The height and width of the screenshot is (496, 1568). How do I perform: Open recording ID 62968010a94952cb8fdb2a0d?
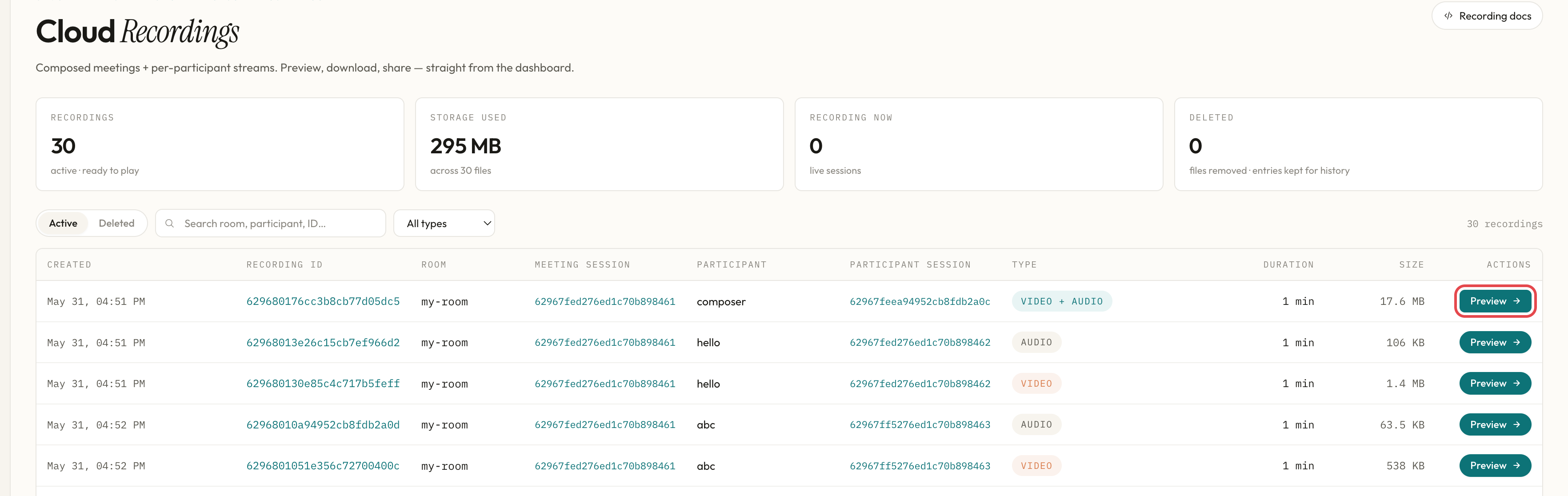tap(323, 425)
